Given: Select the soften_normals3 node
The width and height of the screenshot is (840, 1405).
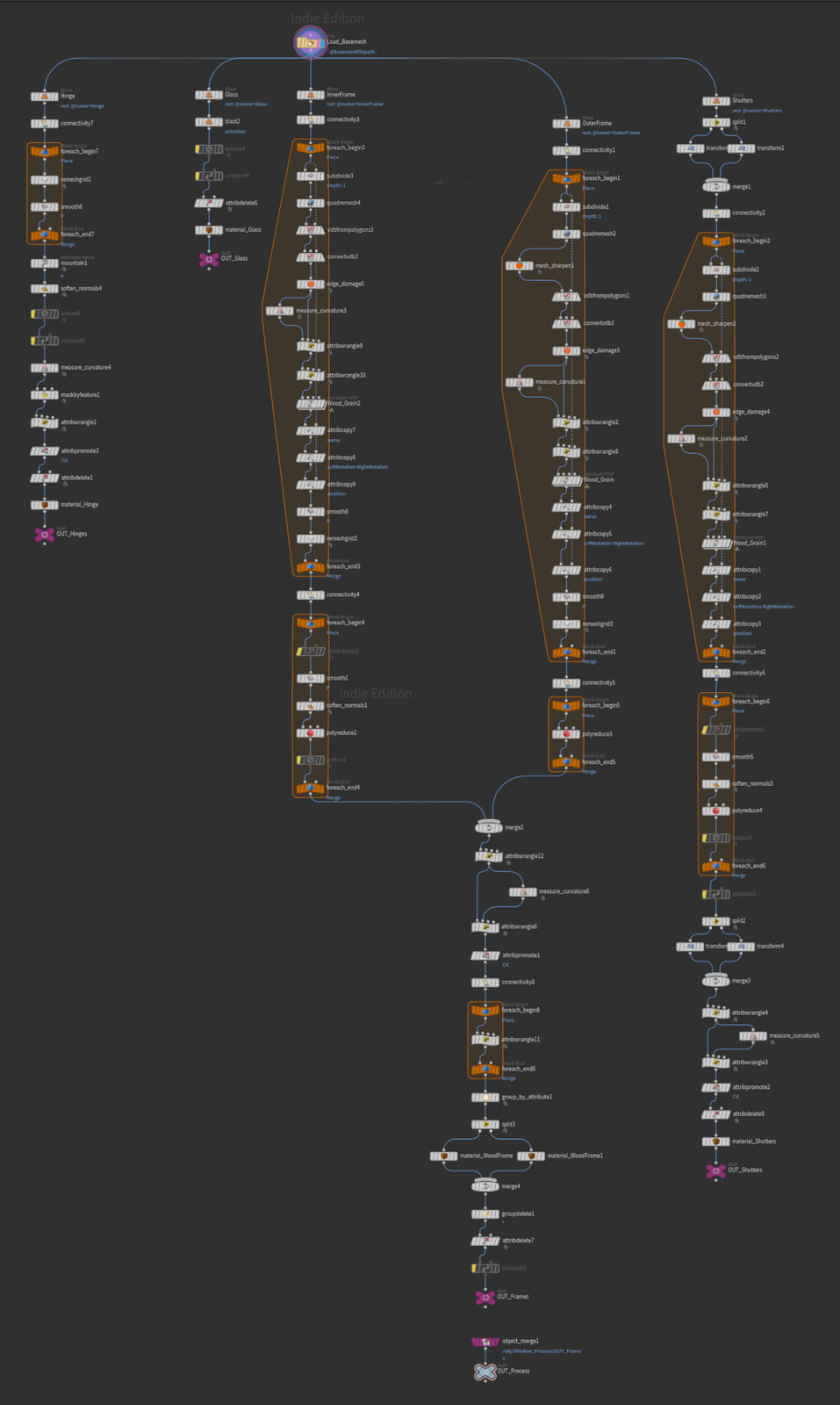Looking at the screenshot, I should tap(716, 784).
